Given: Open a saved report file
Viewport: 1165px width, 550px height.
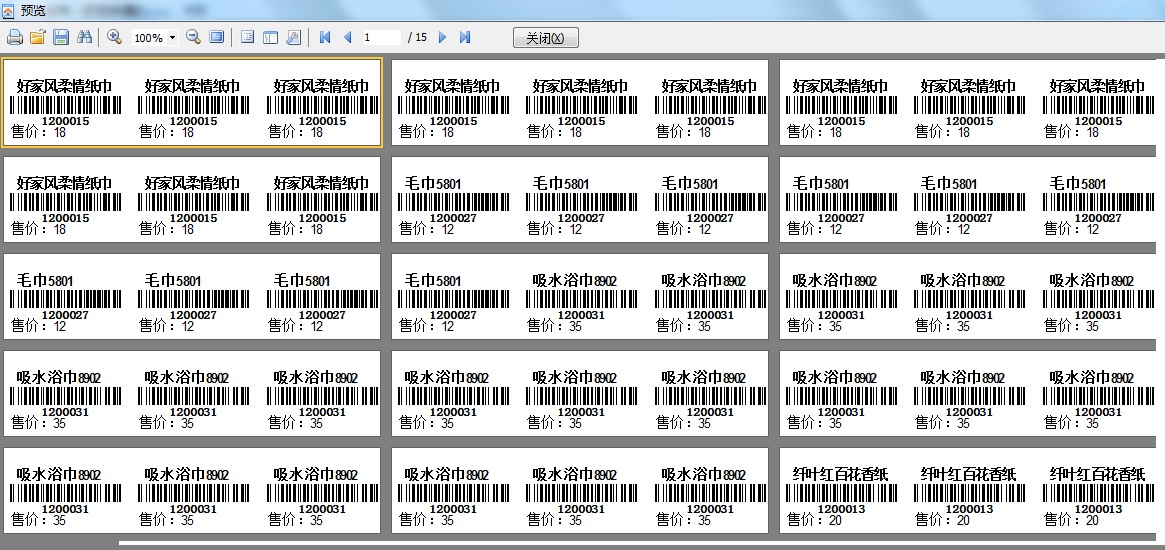Looking at the screenshot, I should coord(37,37).
